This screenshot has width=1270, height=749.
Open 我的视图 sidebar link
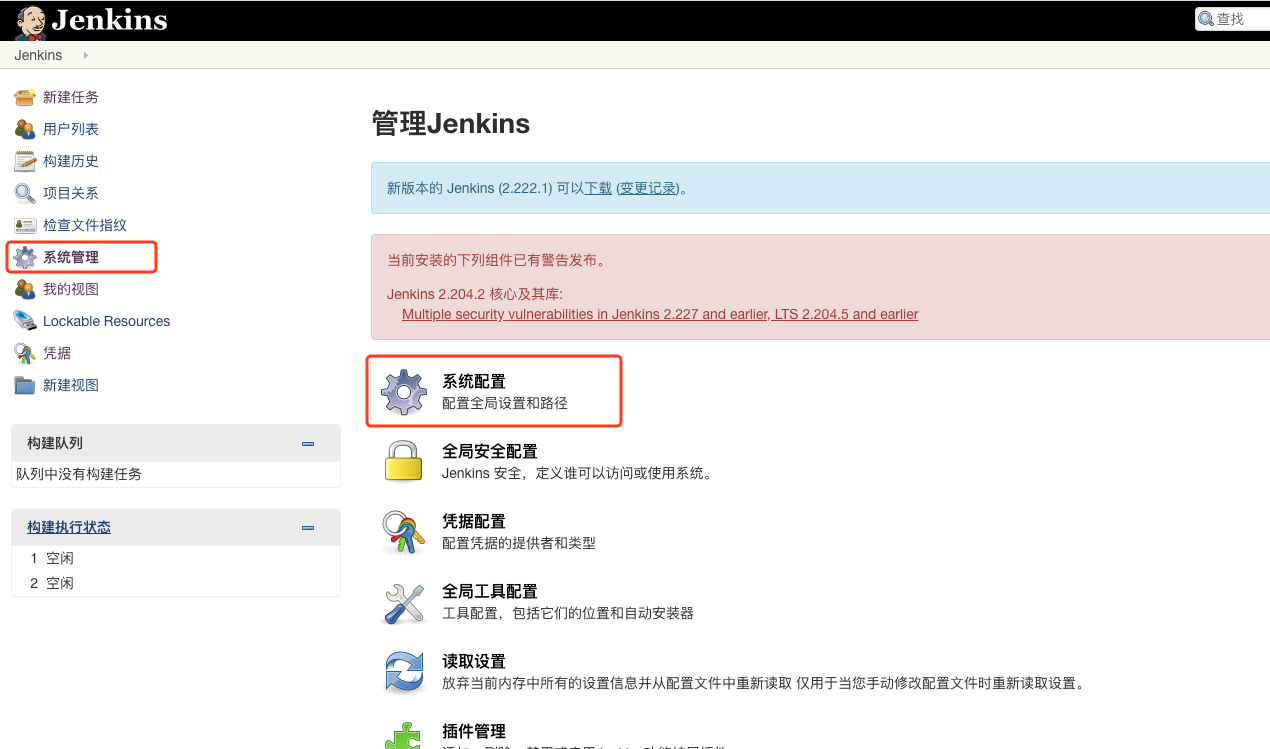71,289
